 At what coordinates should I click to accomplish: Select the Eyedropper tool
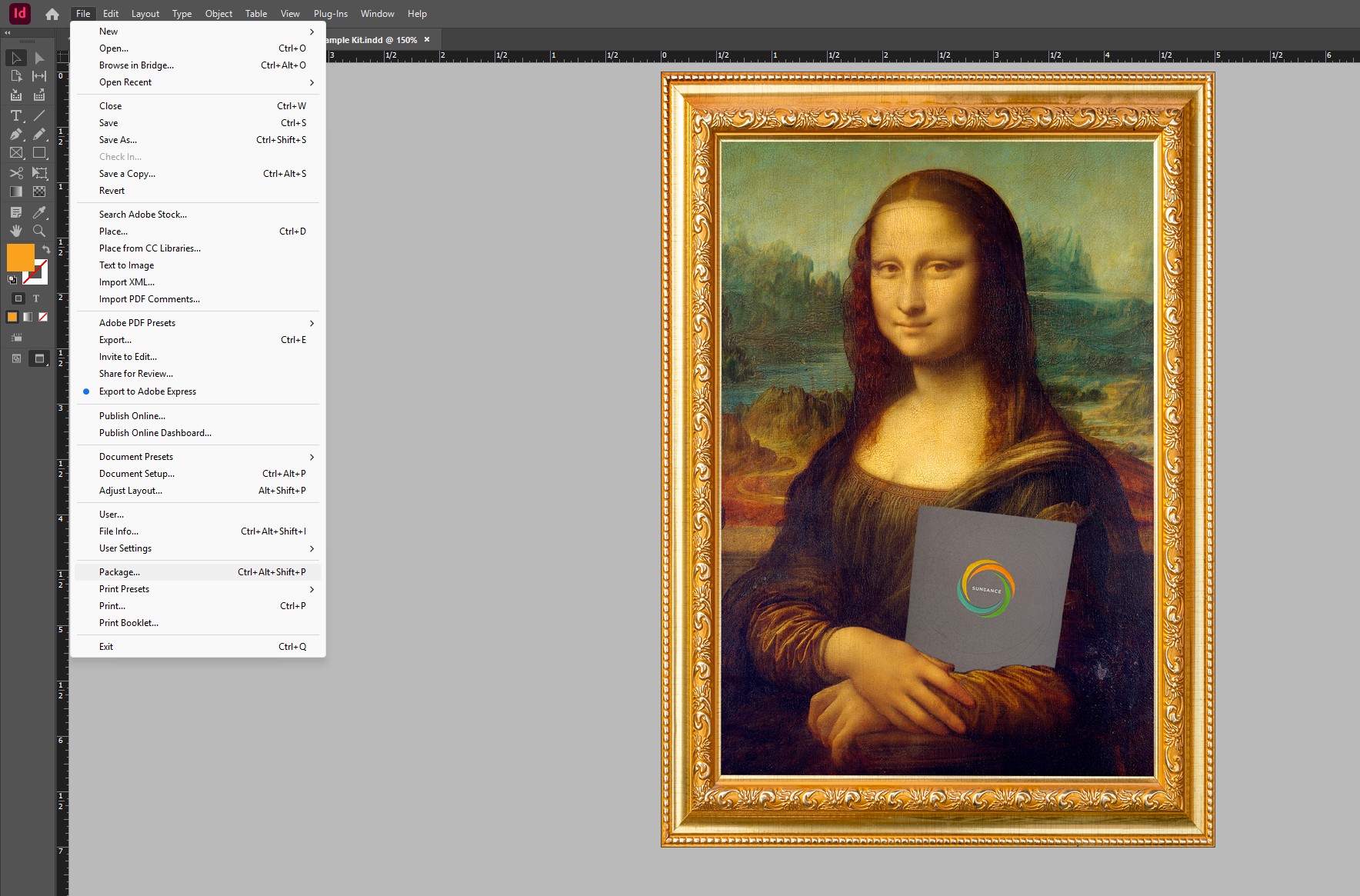(39, 212)
